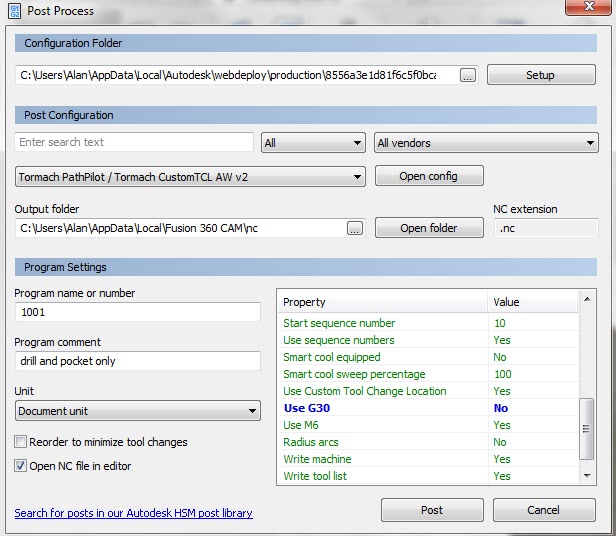This screenshot has height=536, width=616.
Task: Browse for configuration folder with ellipsis button
Action: [468, 75]
